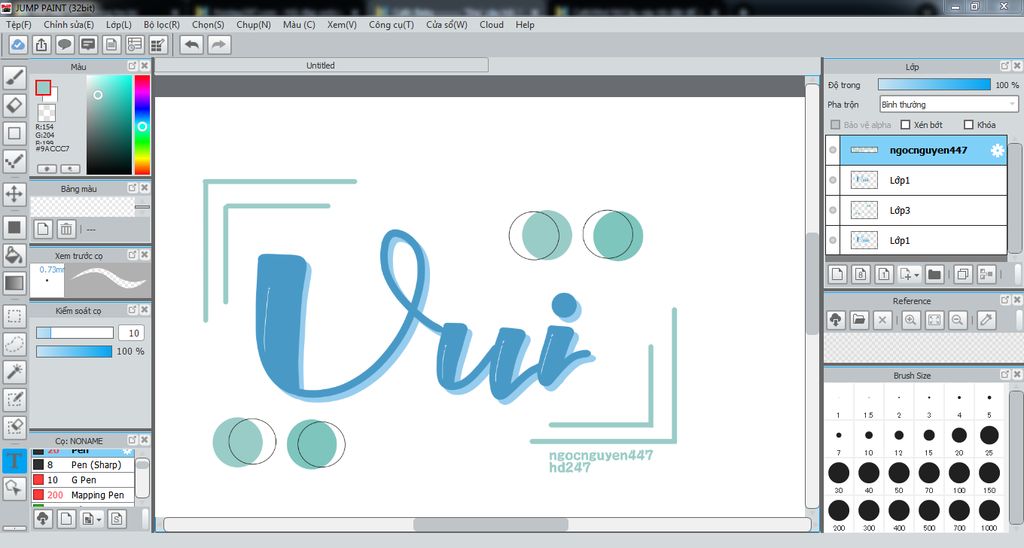Duplicate the current layer

pos(963,274)
